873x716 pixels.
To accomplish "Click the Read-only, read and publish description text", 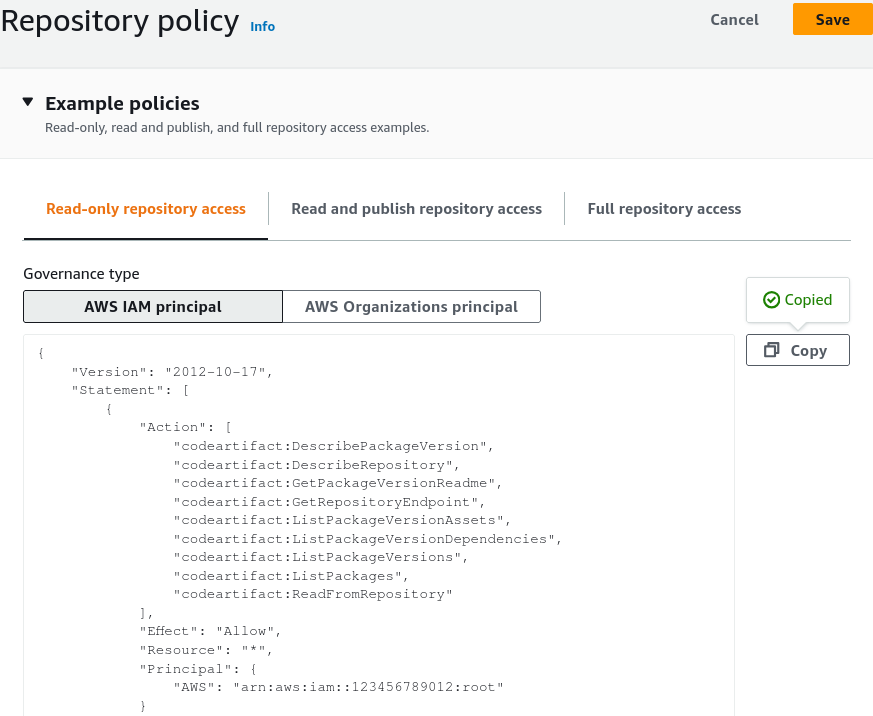I will pos(237,127).
